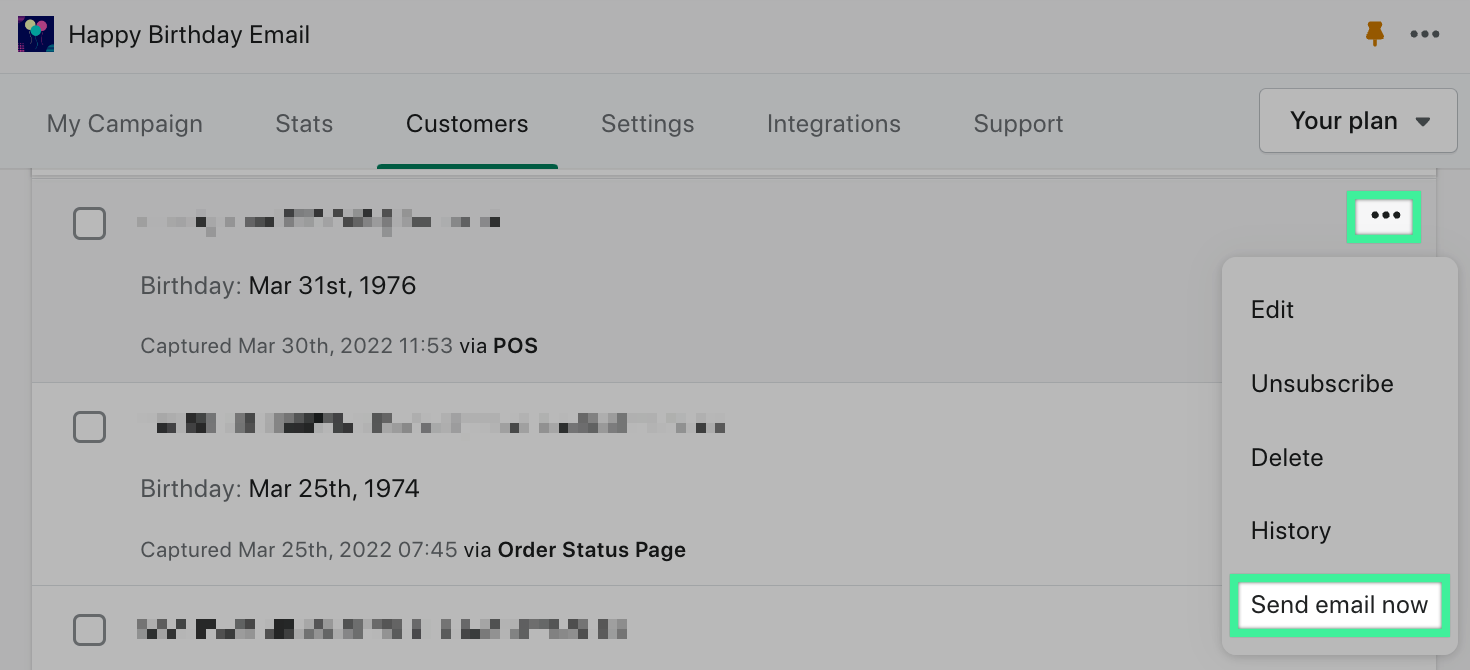Go to the Settings tab

point(647,124)
